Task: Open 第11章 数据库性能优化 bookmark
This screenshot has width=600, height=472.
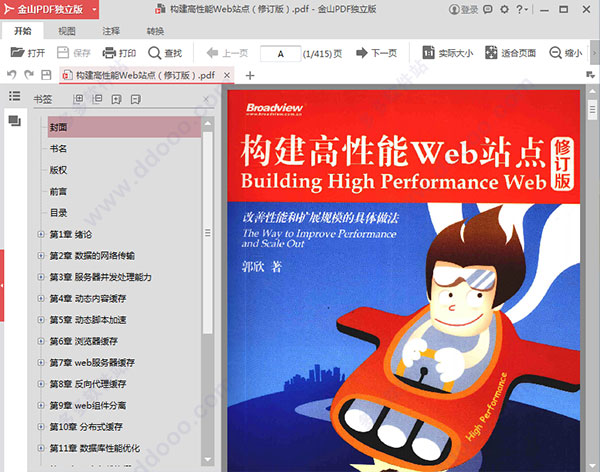Action: [x=95, y=448]
